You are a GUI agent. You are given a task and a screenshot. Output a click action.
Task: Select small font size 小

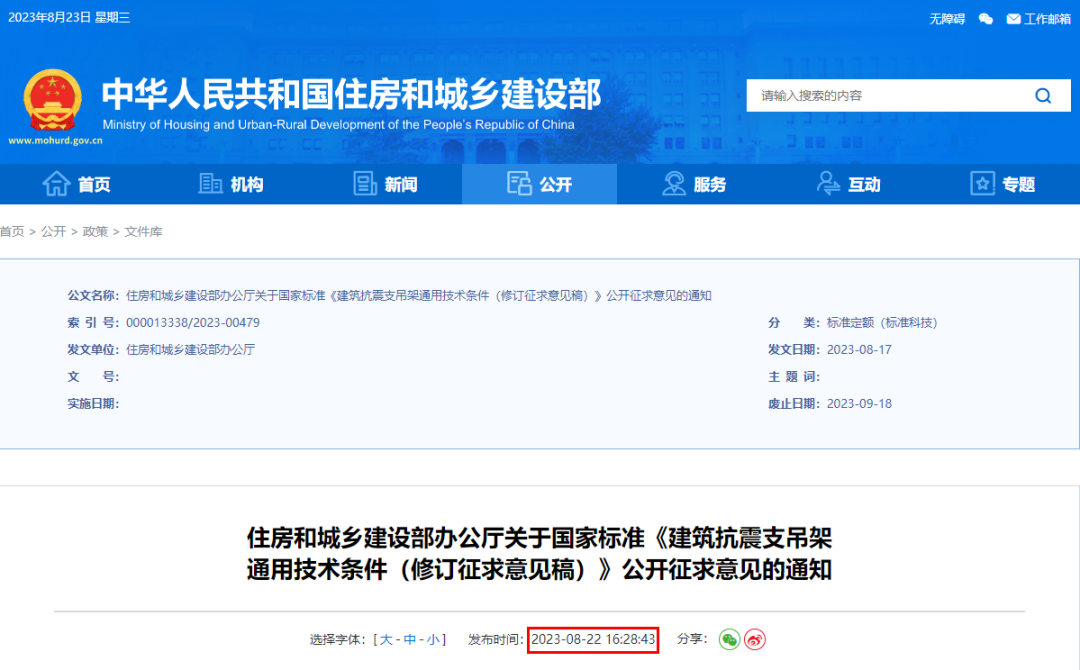coord(433,640)
